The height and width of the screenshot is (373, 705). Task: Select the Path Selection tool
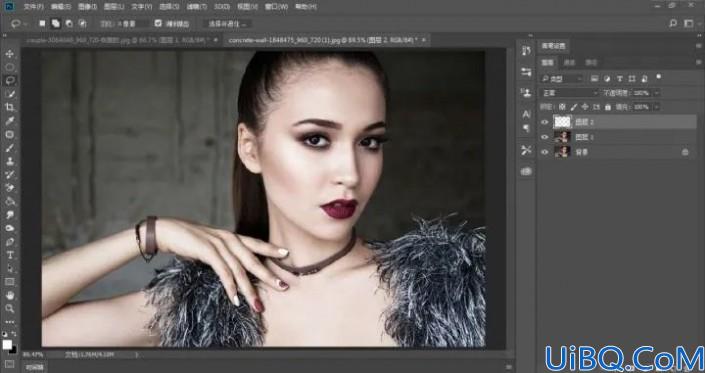(x=9, y=268)
